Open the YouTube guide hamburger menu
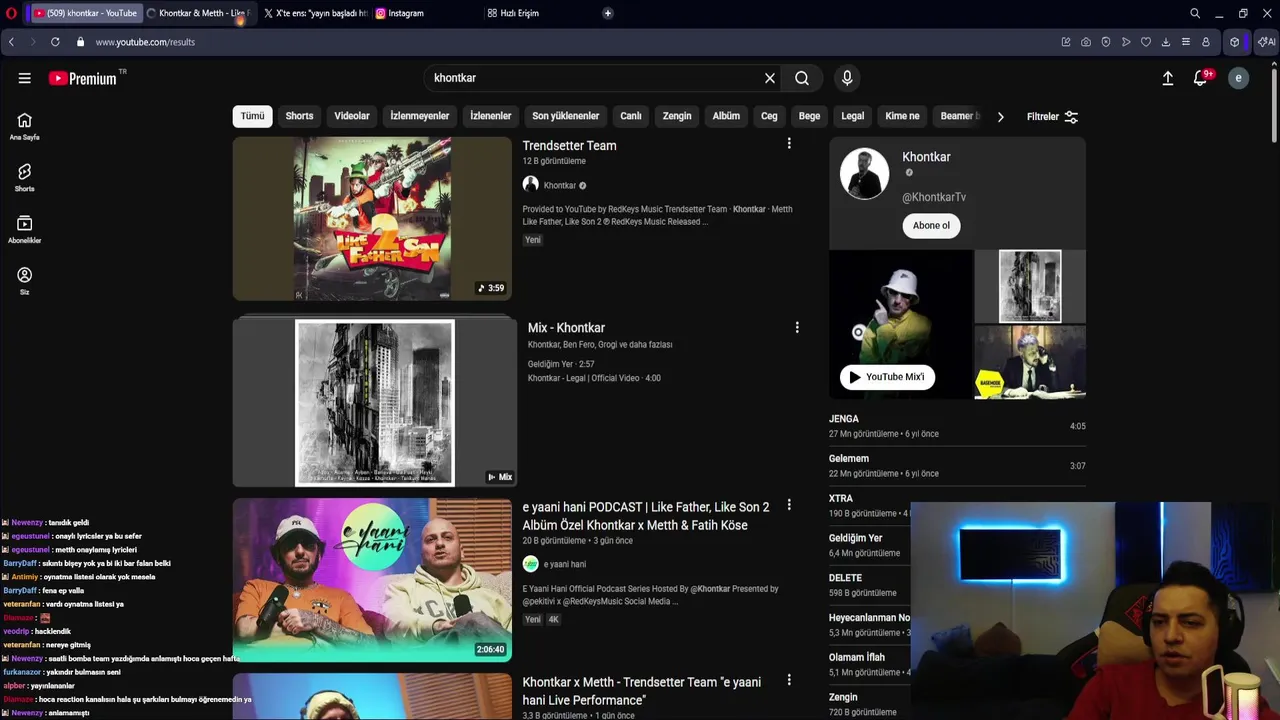The image size is (1280, 720). (24, 78)
